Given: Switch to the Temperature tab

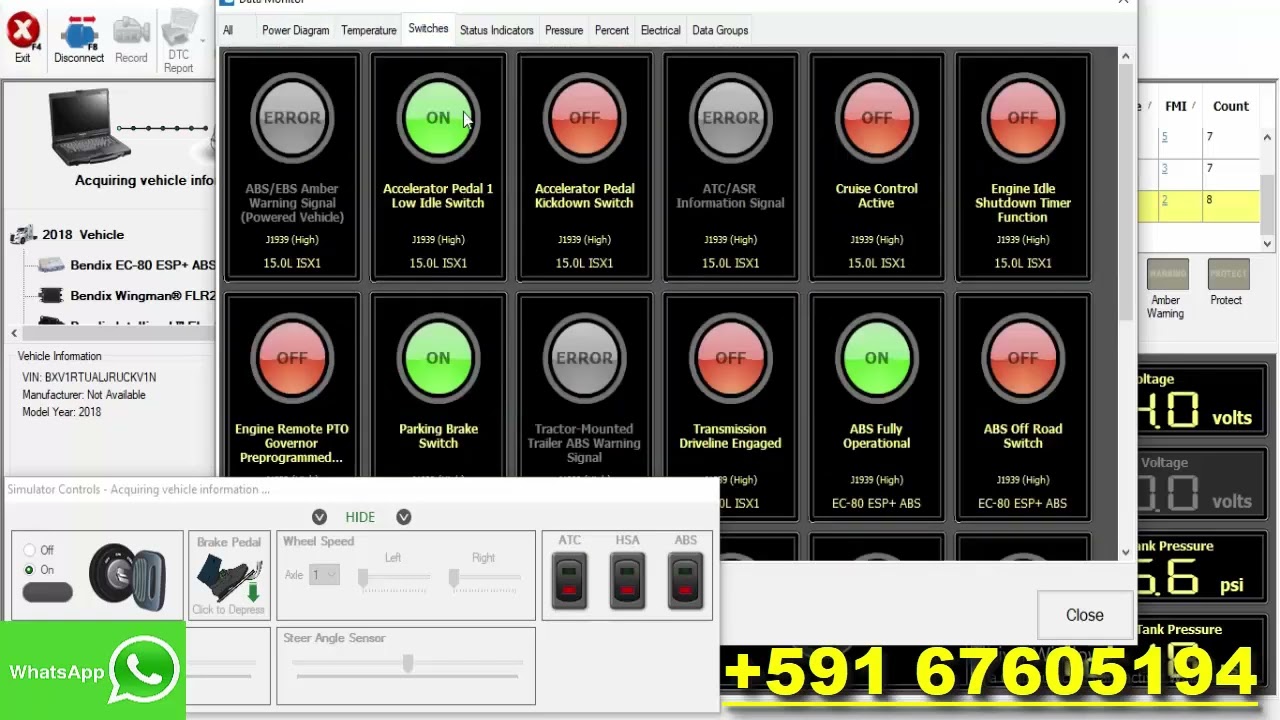Looking at the screenshot, I should pyautogui.click(x=369, y=30).
